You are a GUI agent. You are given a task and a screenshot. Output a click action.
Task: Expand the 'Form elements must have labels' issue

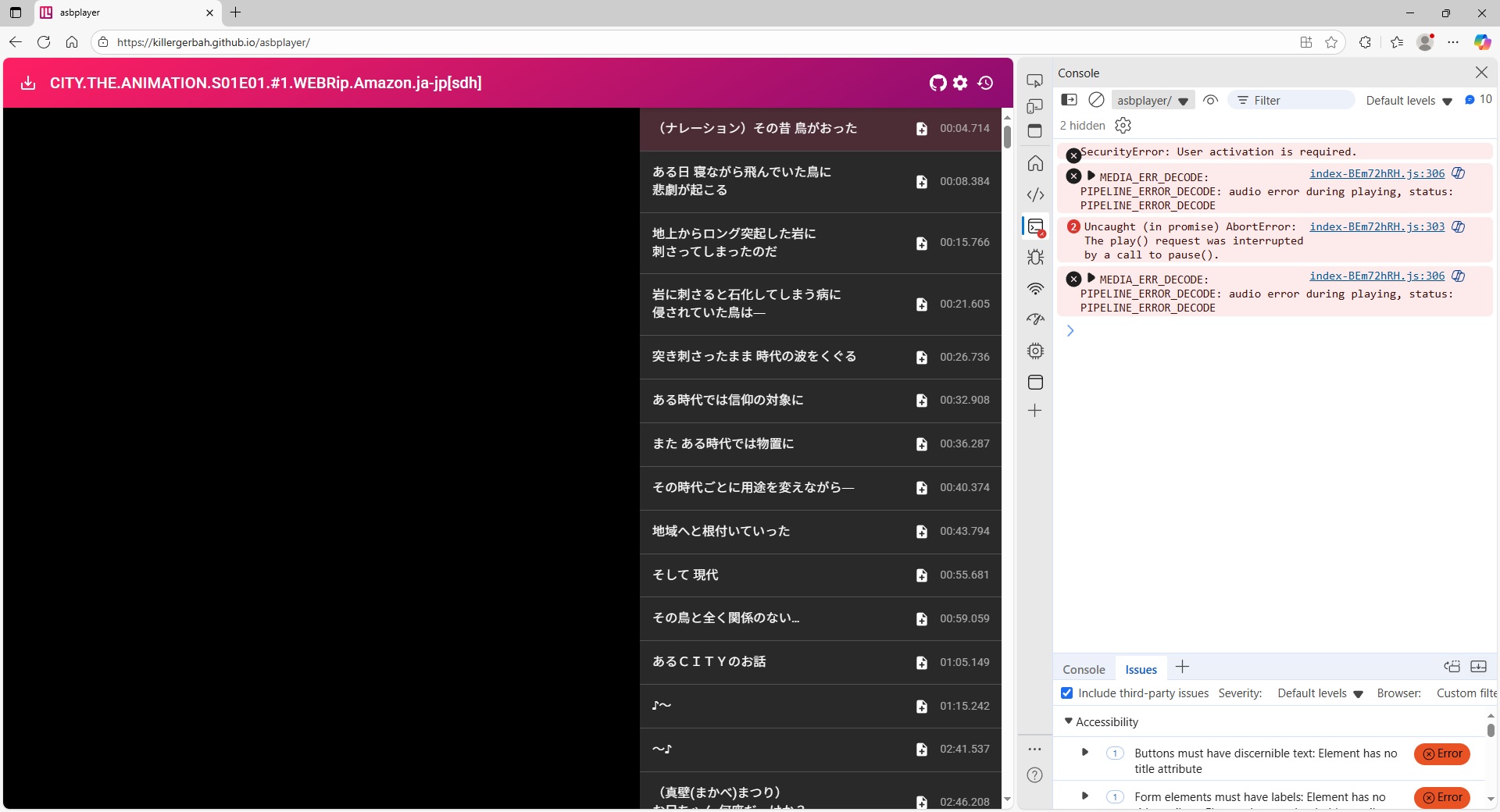pos(1085,796)
